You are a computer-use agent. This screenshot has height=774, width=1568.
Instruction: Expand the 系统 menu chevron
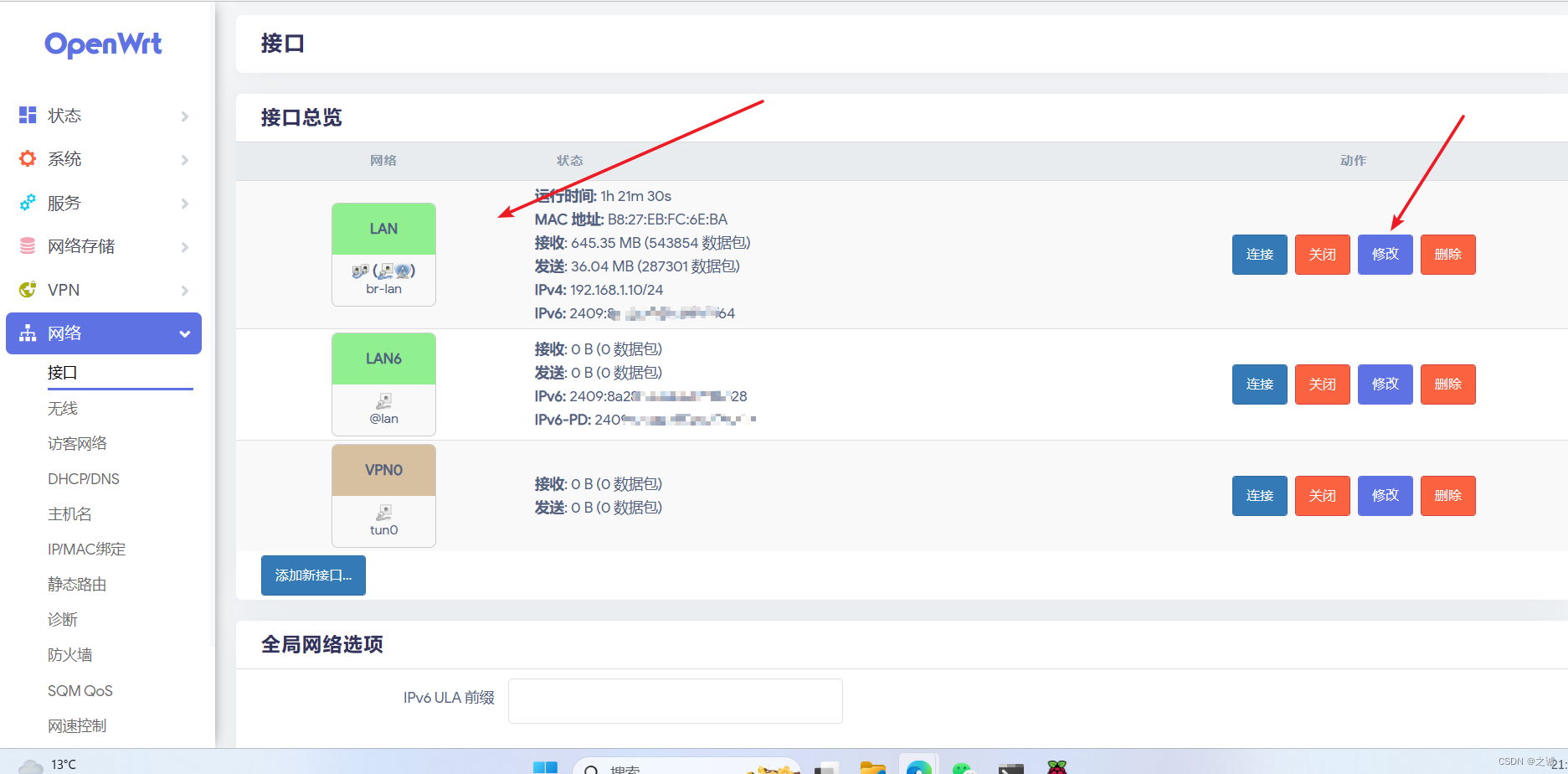[x=185, y=160]
